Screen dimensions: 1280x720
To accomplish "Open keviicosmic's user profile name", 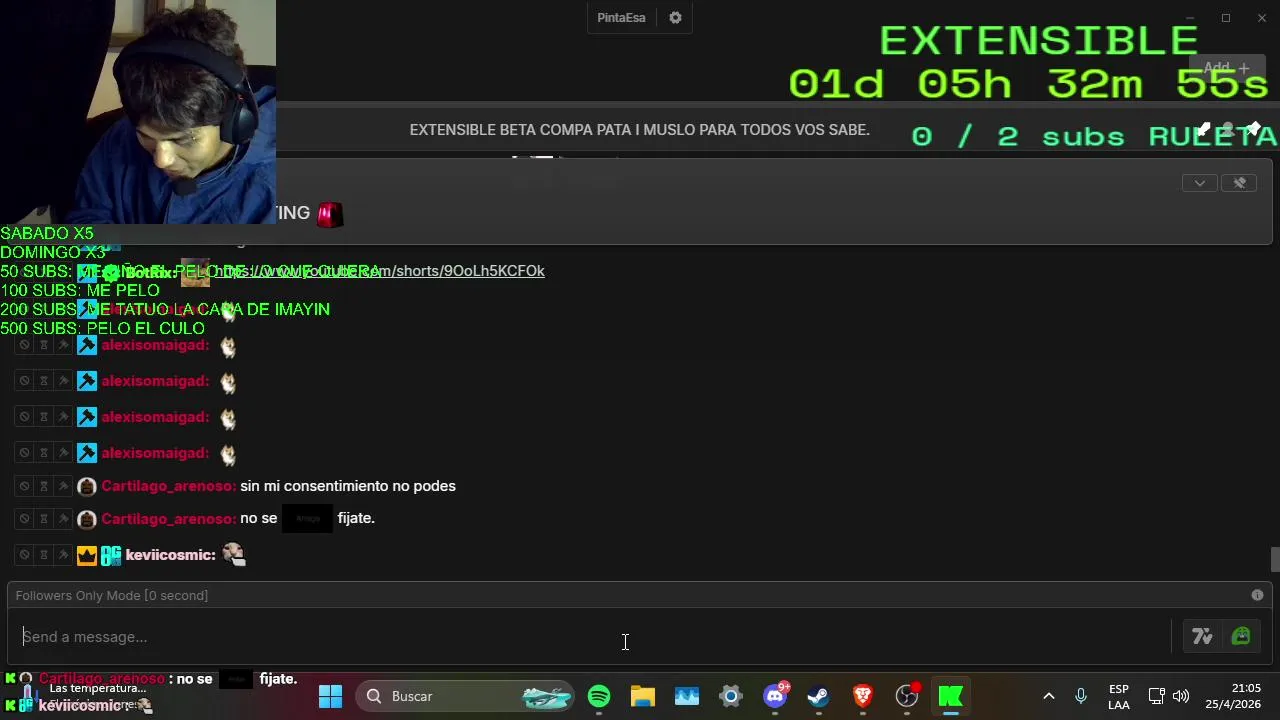I will coord(169,555).
